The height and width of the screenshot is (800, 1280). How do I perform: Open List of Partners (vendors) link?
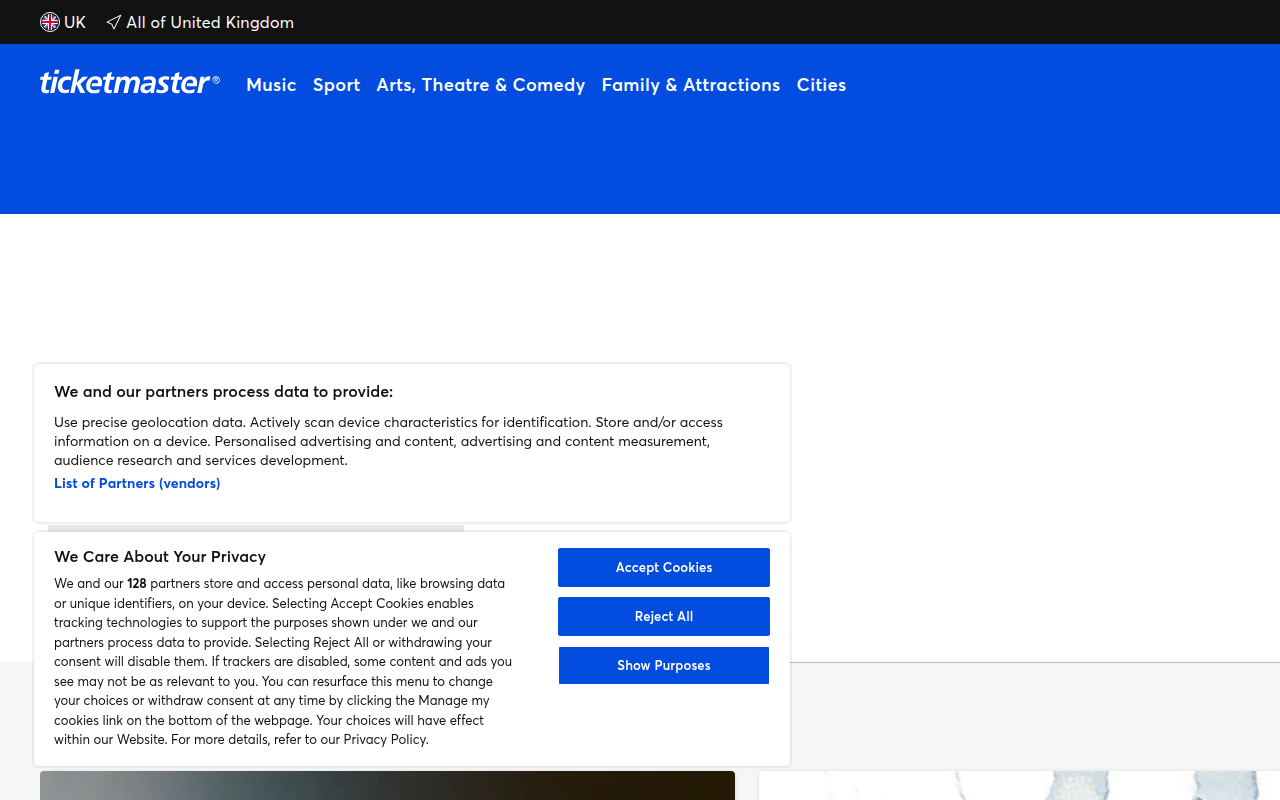(137, 483)
